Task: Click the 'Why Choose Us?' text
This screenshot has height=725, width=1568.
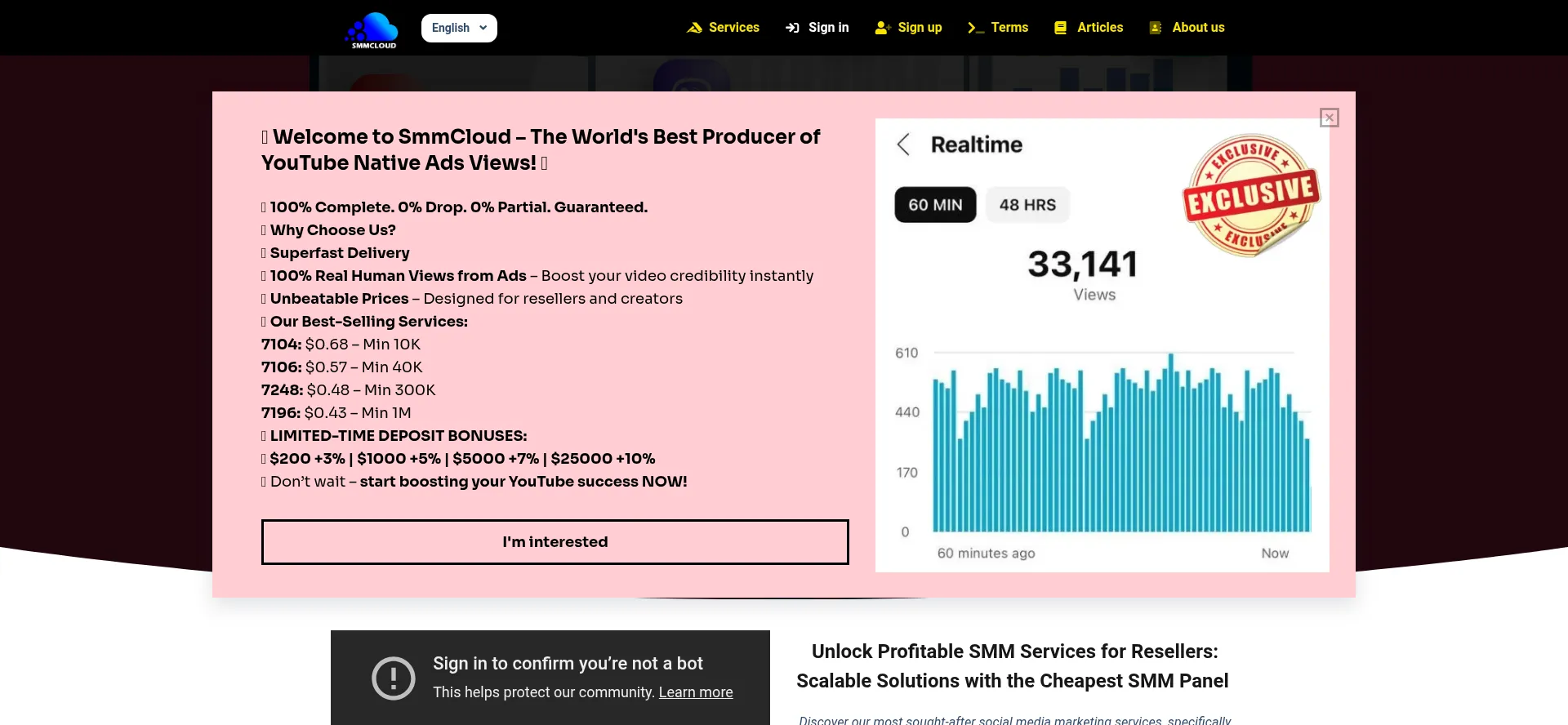Action: (333, 230)
